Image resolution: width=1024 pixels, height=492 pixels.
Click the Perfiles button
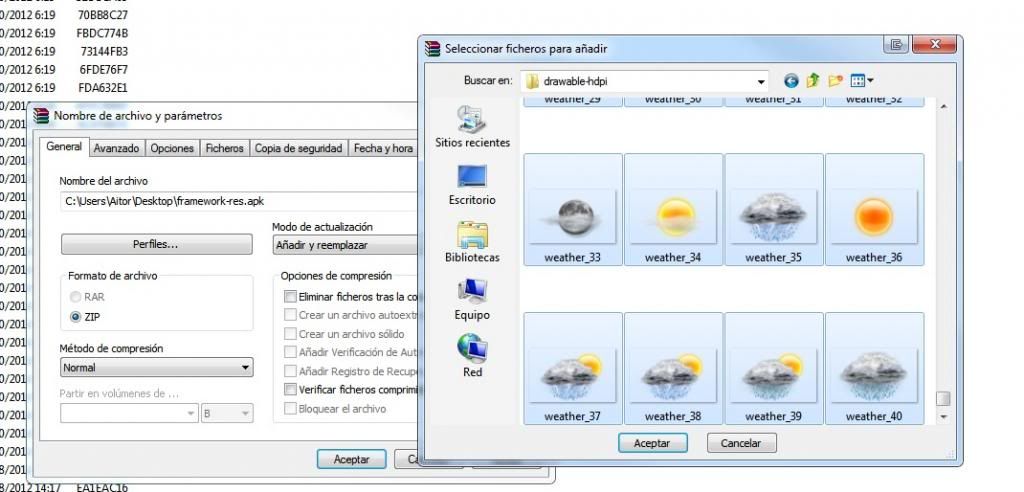pyautogui.click(x=156, y=244)
